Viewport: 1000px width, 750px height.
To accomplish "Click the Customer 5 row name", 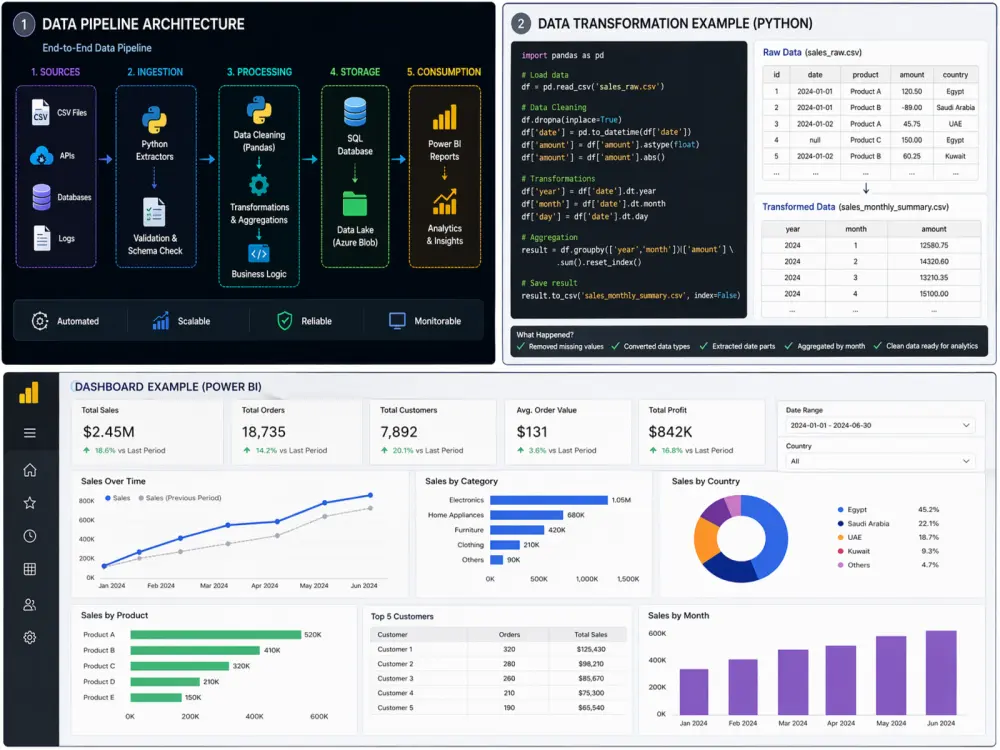I will (x=395, y=708).
